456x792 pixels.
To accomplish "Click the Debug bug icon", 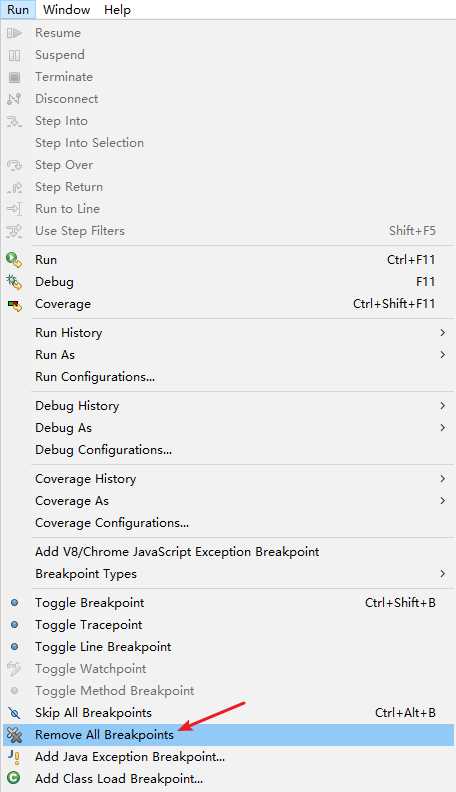I will pyautogui.click(x=14, y=282).
